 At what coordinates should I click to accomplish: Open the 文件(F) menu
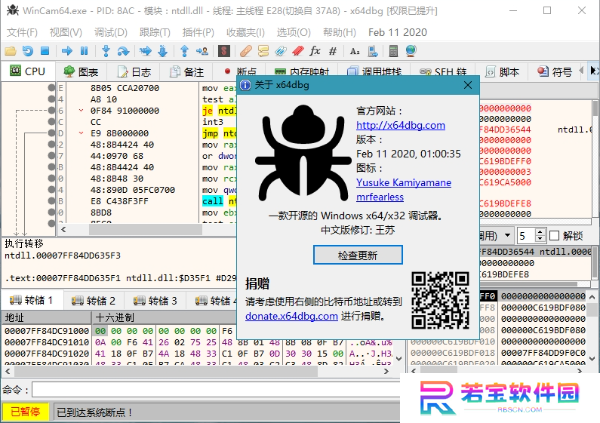click(22, 33)
